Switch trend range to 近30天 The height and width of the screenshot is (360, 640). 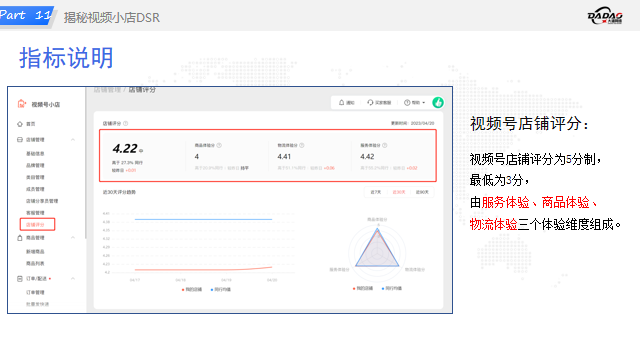(x=399, y=192)
